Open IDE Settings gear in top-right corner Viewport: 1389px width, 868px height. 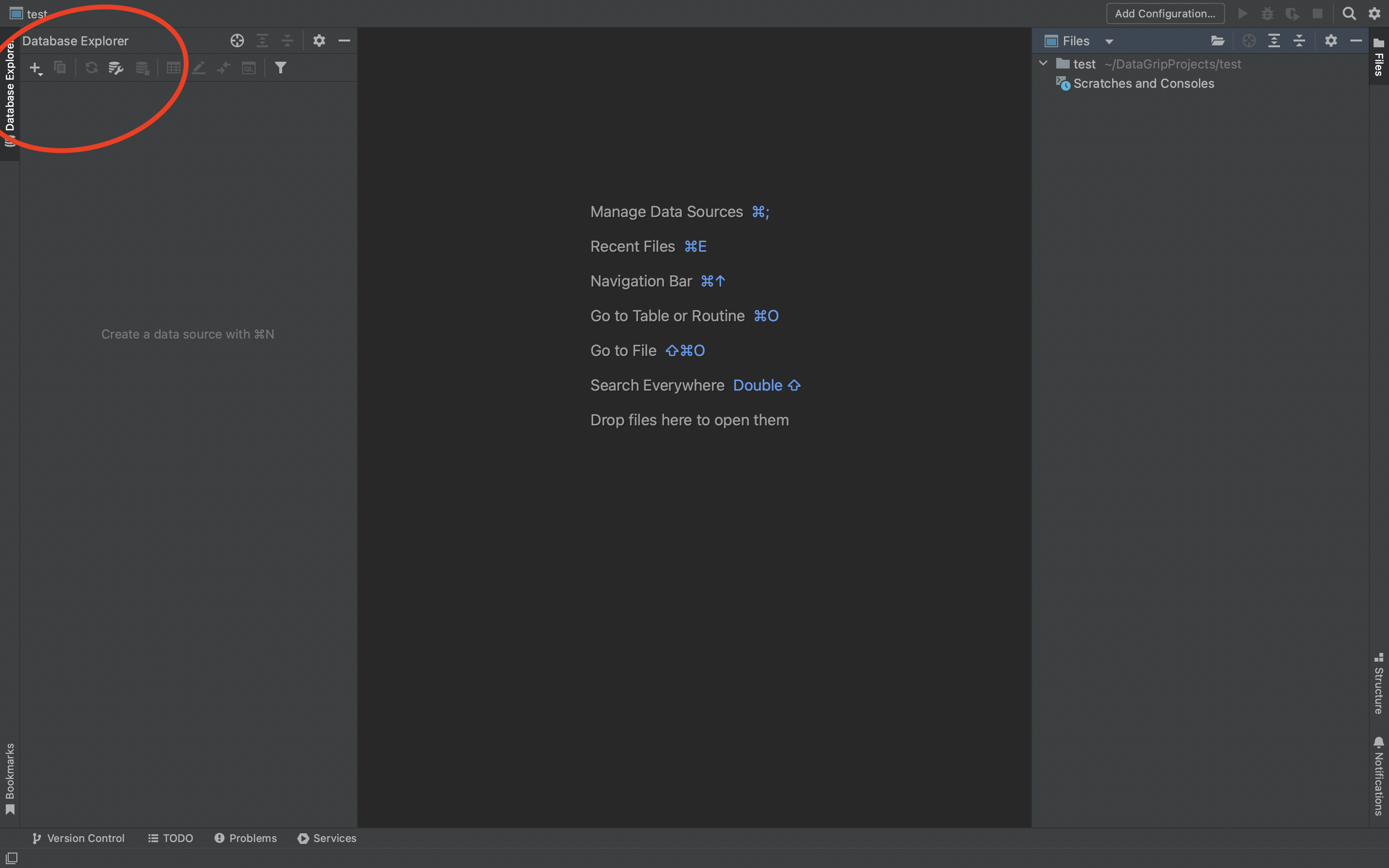pos(1374,13)
